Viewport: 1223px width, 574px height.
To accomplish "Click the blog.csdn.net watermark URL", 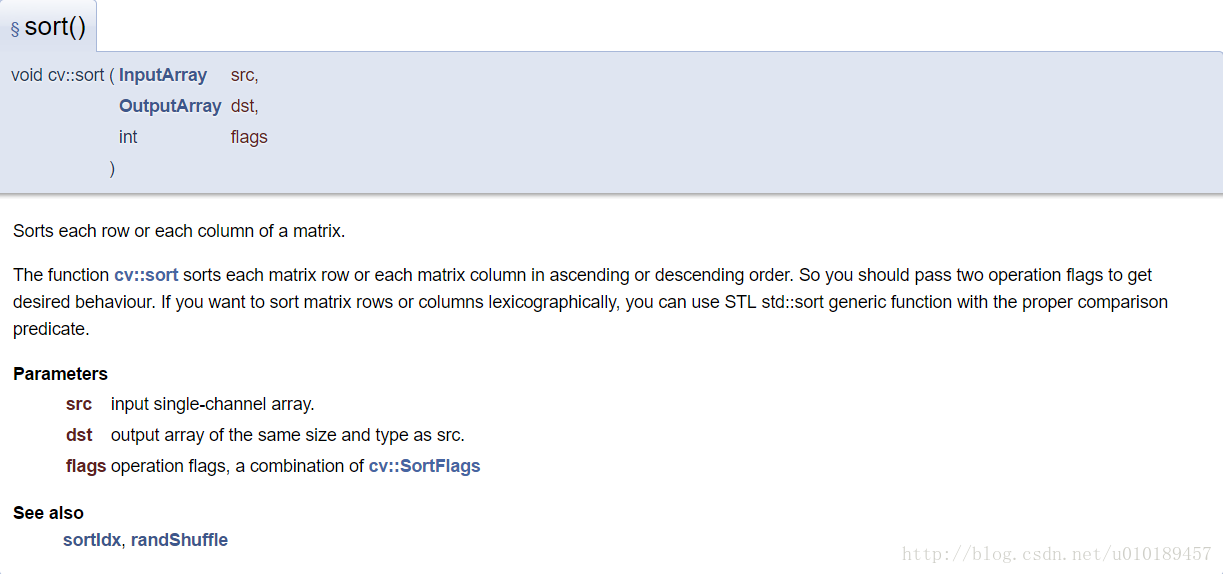I will [1056, 554].
